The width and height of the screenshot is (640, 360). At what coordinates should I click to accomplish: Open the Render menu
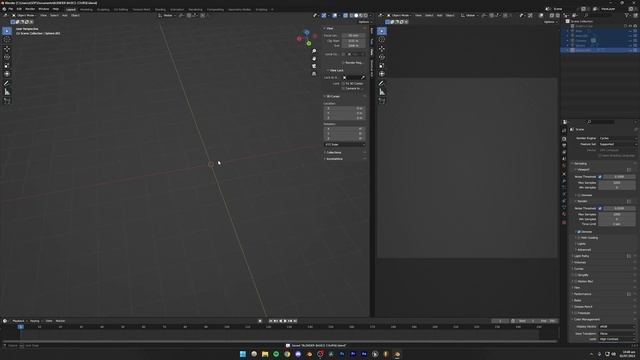click(x=30, y=9)
